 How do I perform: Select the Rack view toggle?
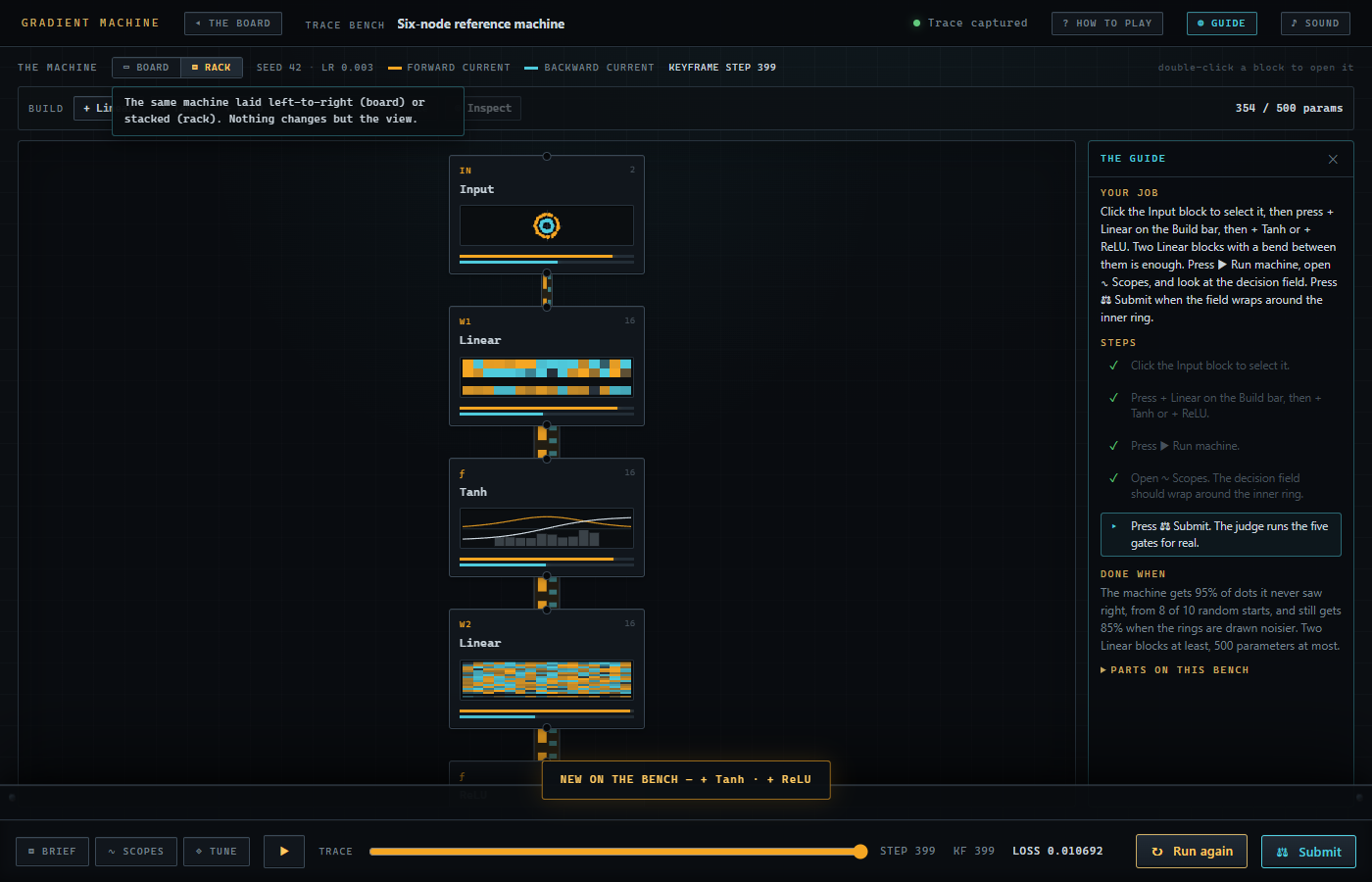click(x=212, y=68)
